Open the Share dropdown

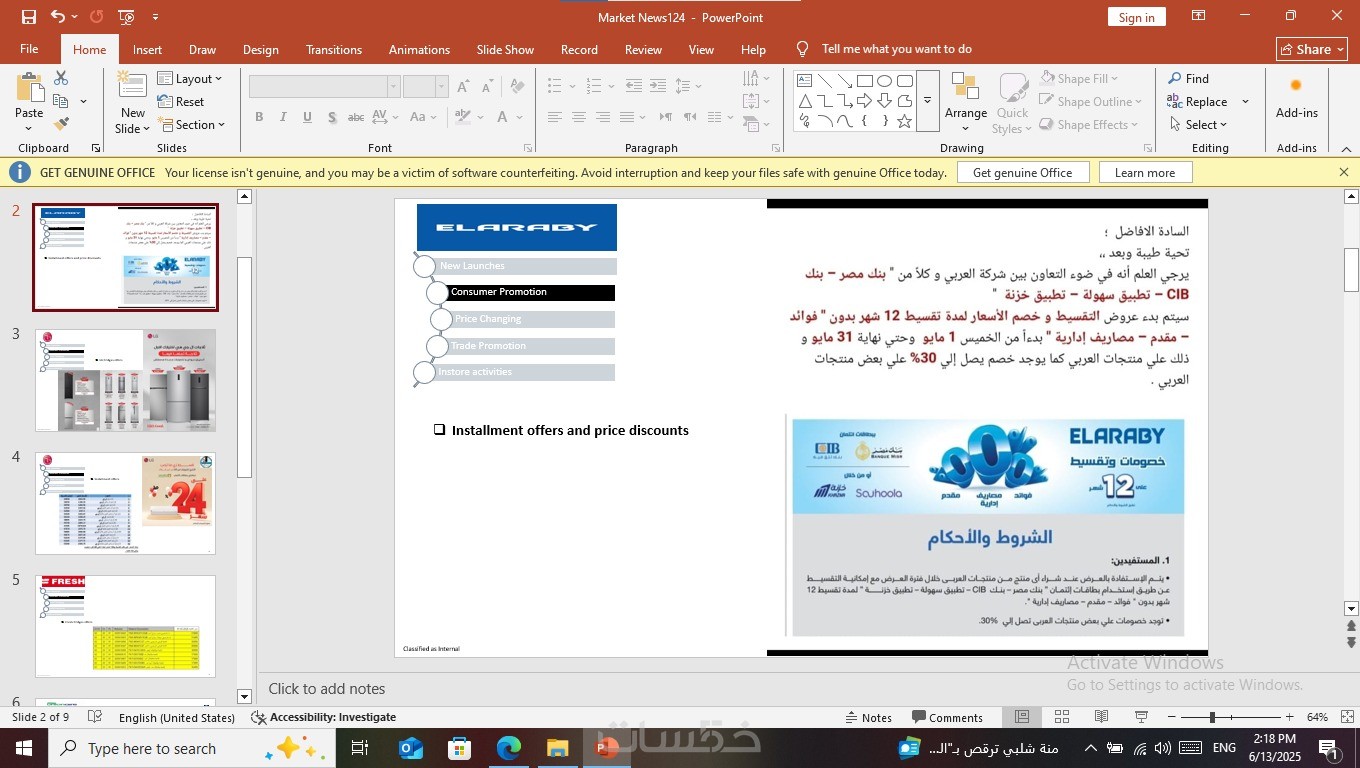click(1312, 49)
